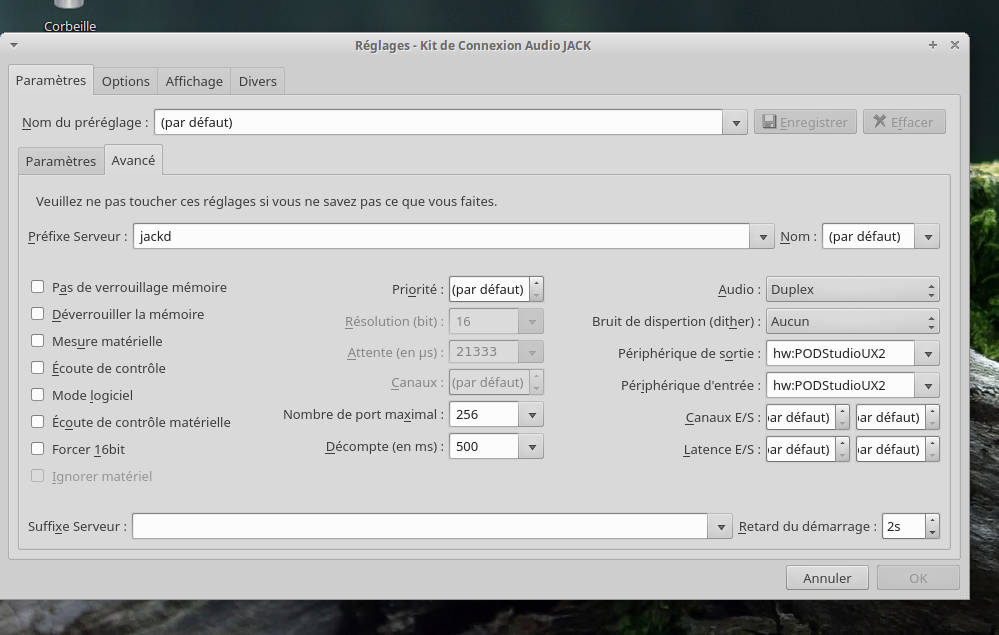The height and width of the screenshot is (635, 999).
Task: Click the first Latence E/S spinner arrows
Action: coord(842,449)
